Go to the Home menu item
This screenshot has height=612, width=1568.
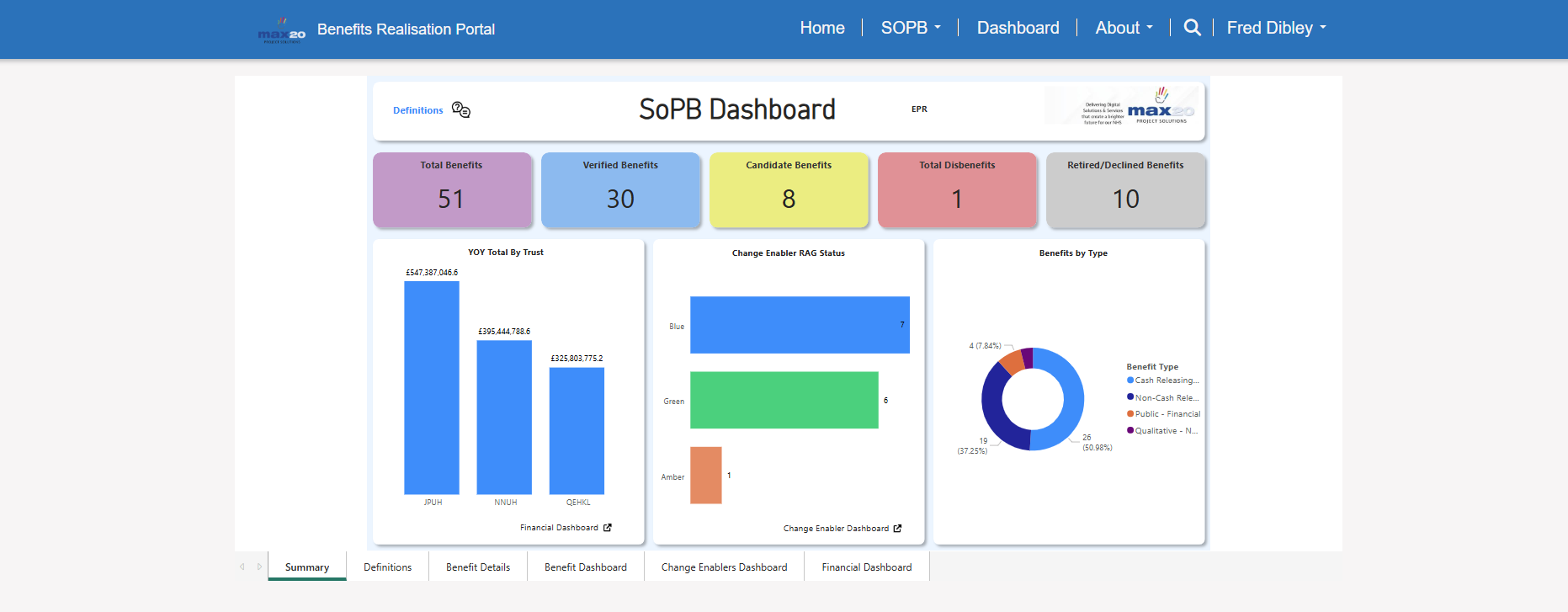pyautogui.click(x=821, y=28)
